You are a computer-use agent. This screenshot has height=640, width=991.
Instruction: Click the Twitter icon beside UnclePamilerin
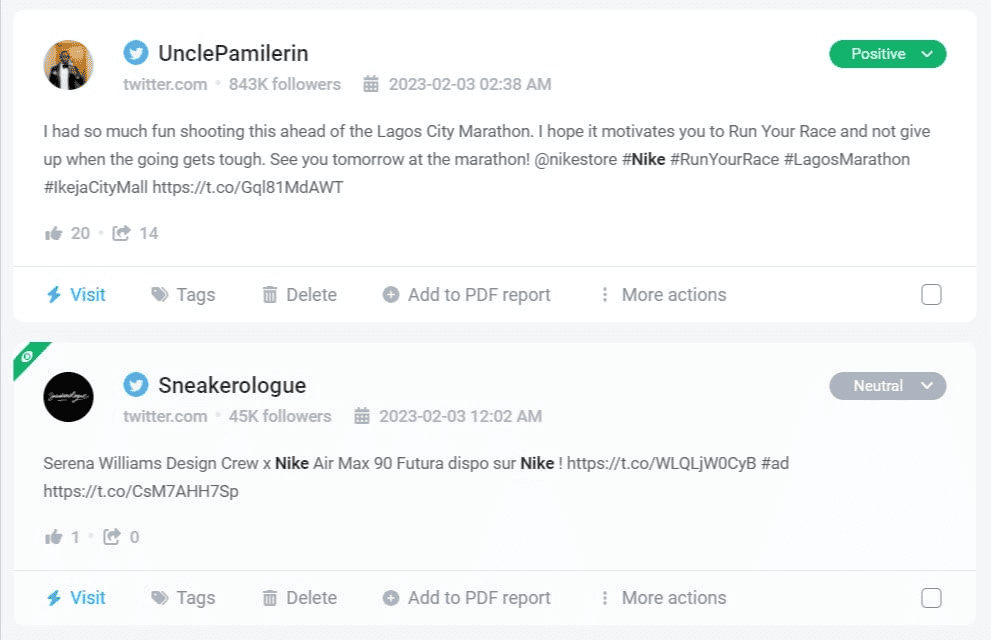click(x=136, y=53)
